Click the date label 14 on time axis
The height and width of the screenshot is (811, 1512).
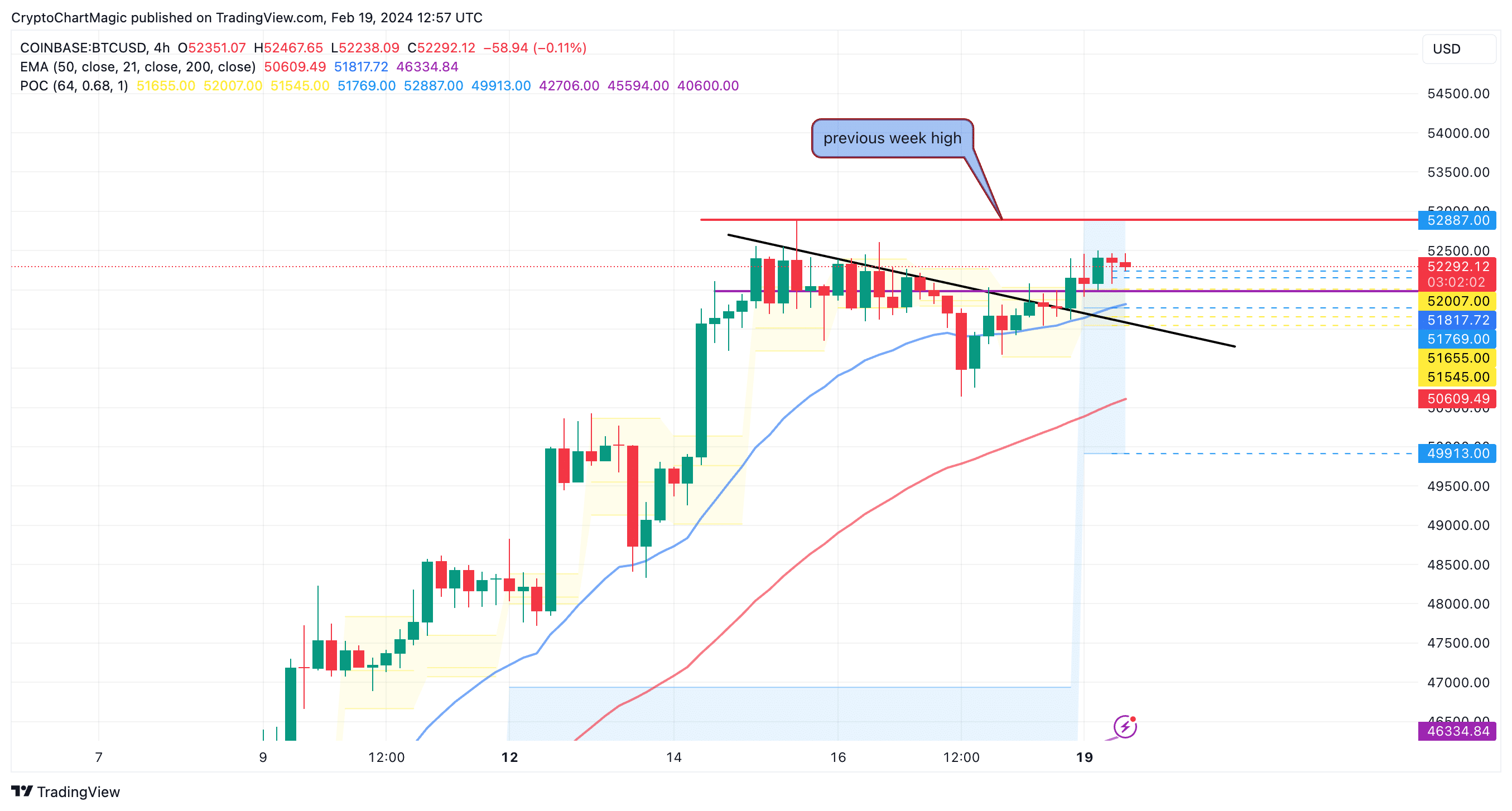coord(674,757)
